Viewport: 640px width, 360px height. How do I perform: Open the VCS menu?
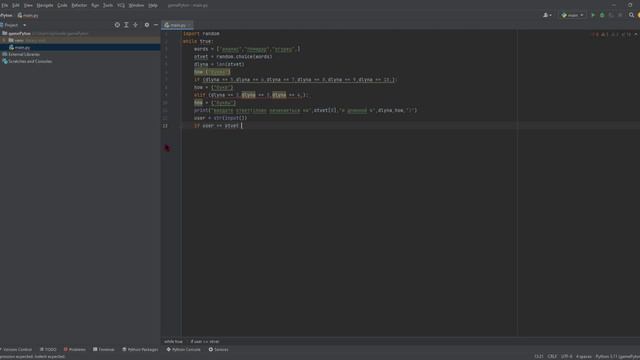(x=121, y=5)
